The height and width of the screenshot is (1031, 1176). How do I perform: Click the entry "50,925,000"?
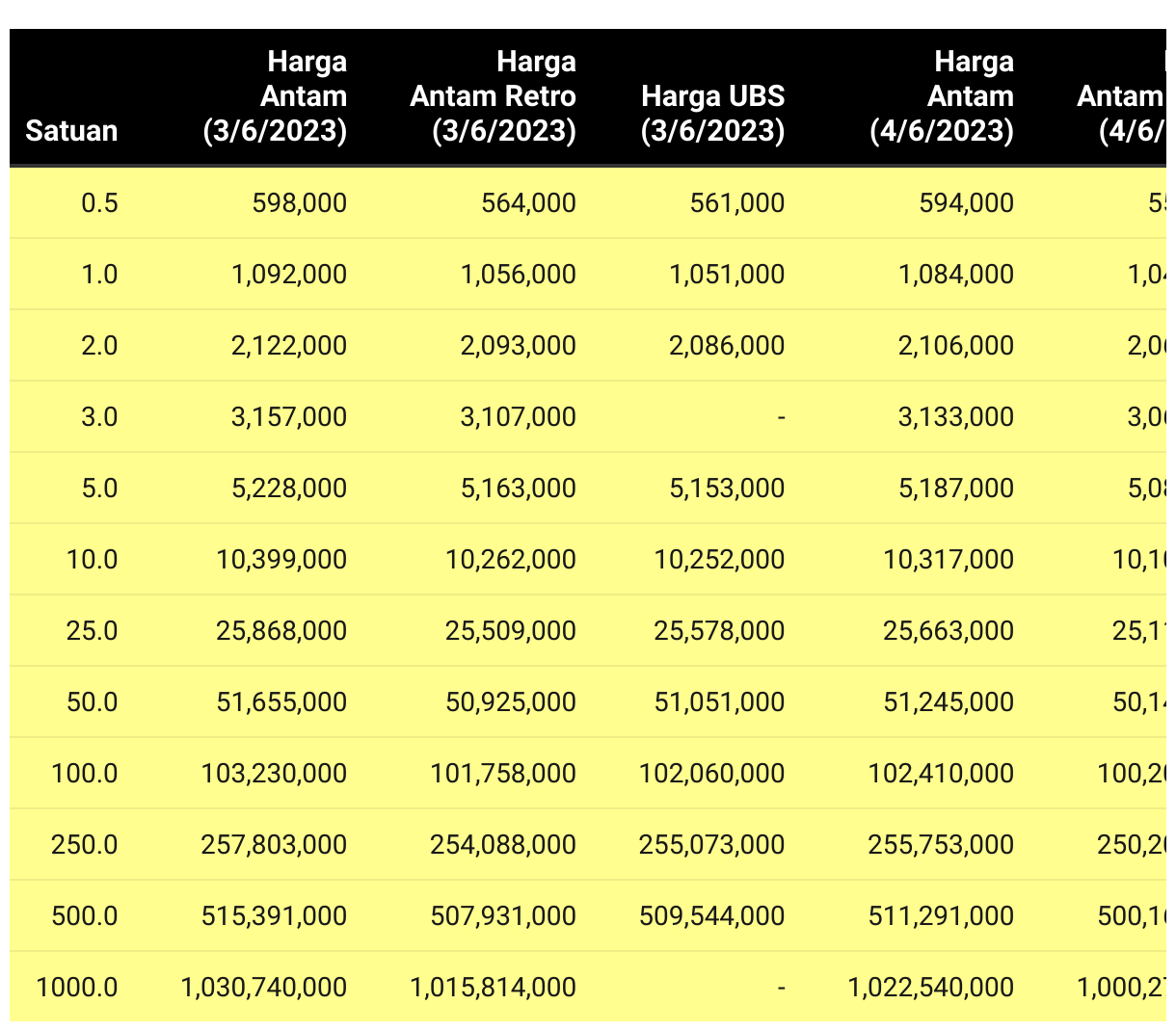pos(511,701)
